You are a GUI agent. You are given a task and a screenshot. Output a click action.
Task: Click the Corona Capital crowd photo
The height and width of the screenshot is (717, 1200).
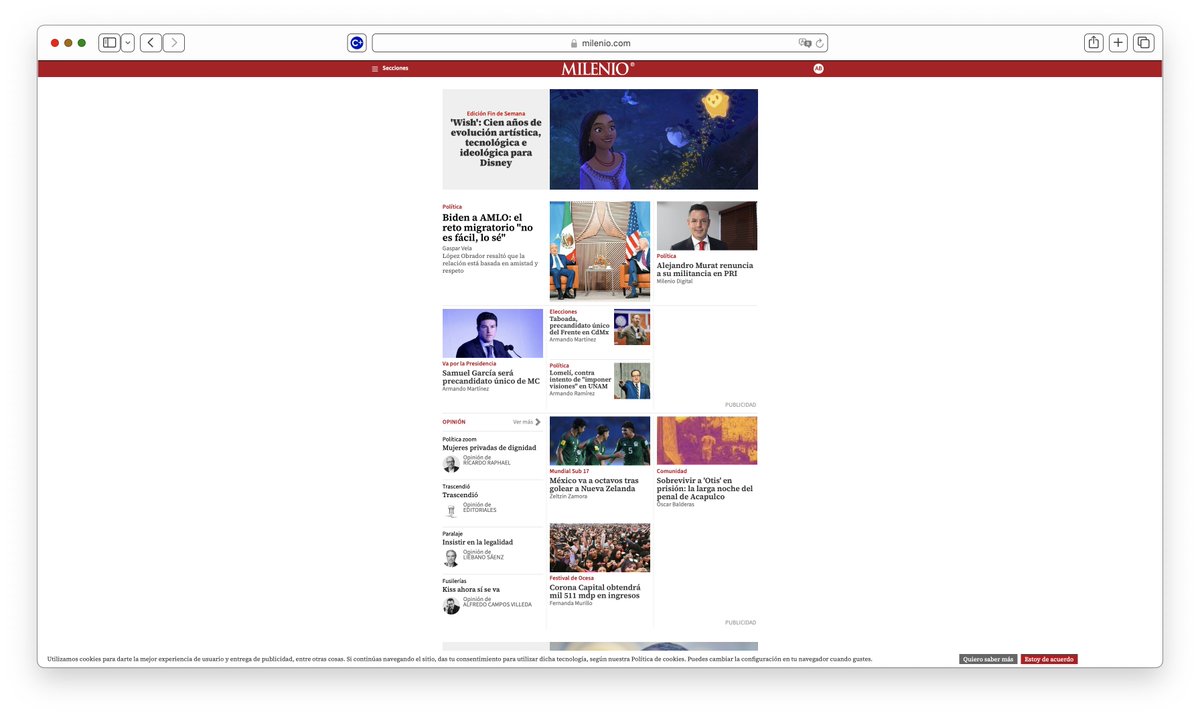(600, 548)
